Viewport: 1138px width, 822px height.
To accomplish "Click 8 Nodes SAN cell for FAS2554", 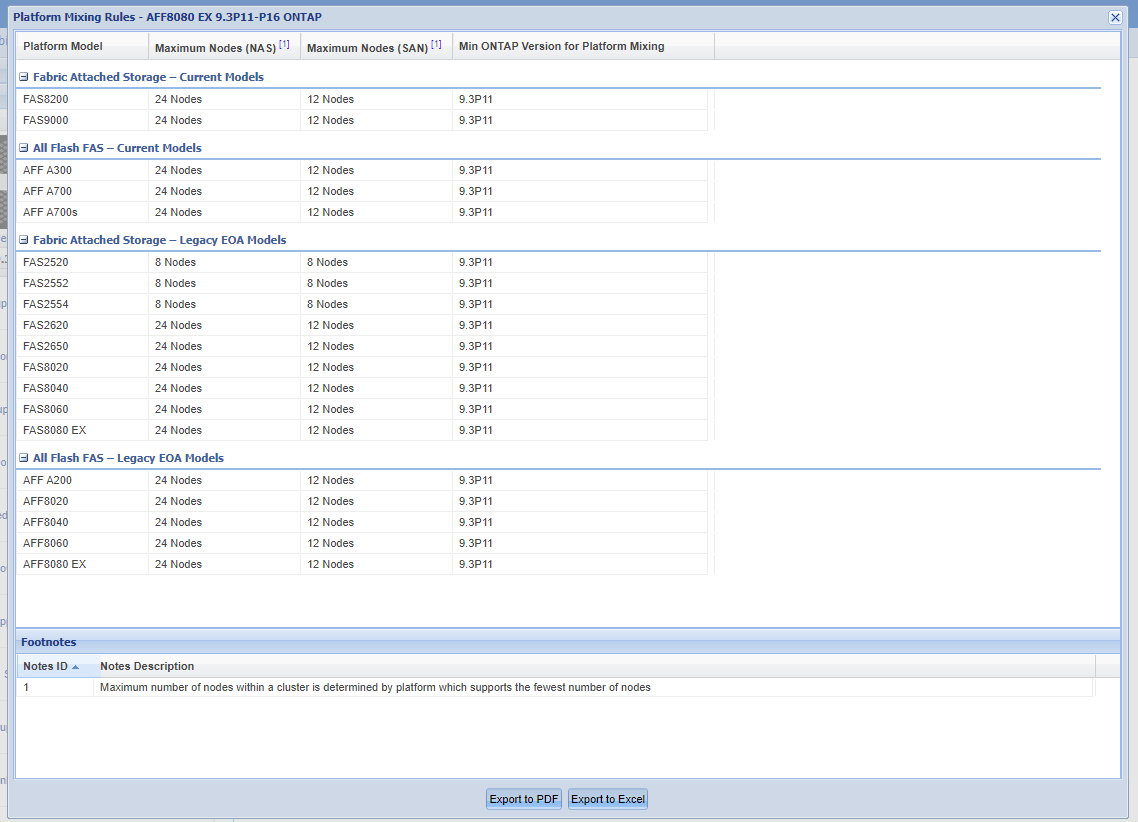I will click(x=377, y=305).
